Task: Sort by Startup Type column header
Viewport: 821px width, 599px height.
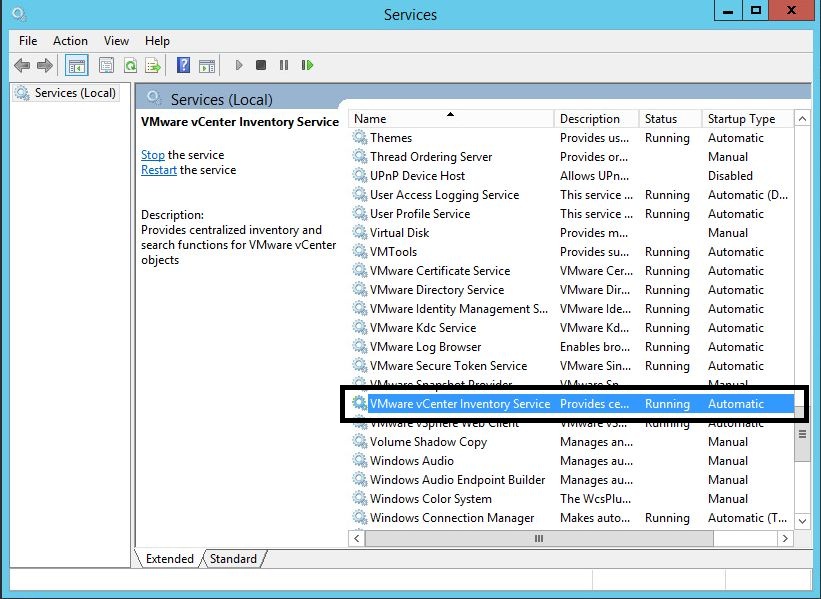Action: 741,119
